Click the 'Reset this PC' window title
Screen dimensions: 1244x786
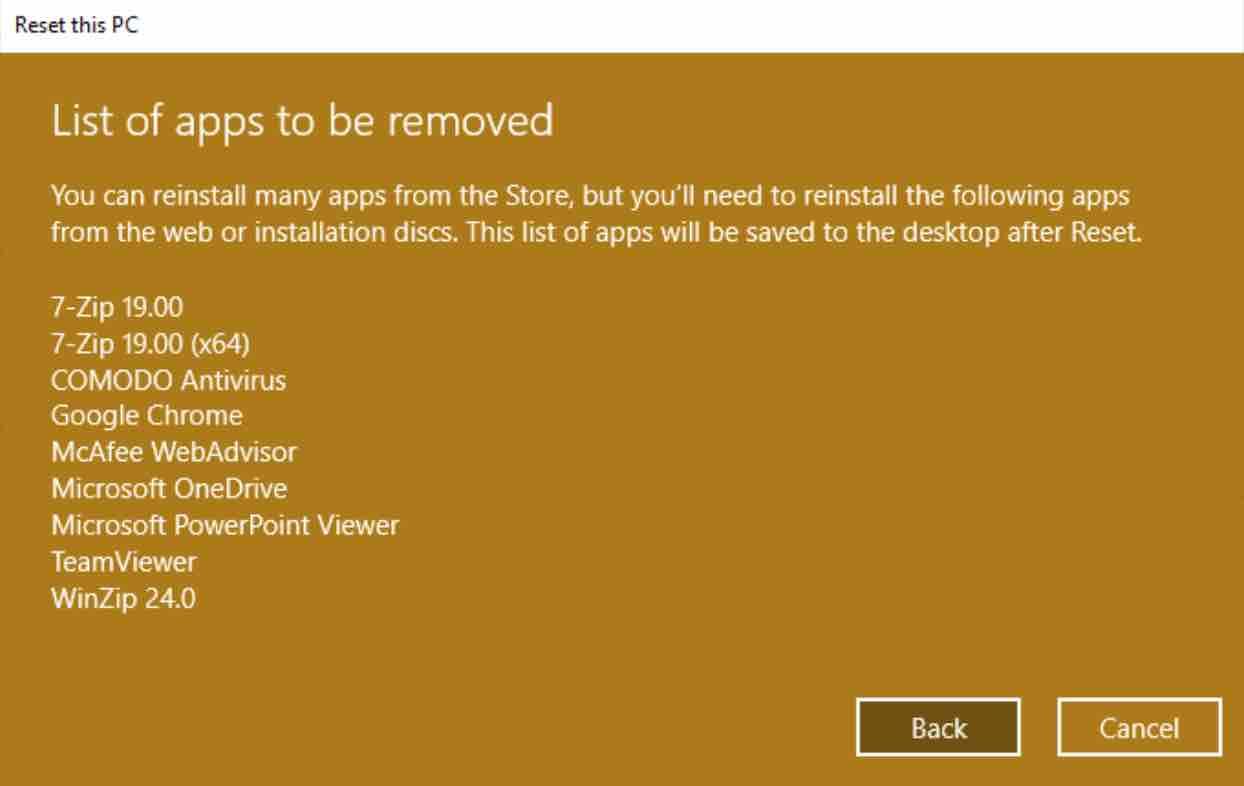click(x=76, y=25)
